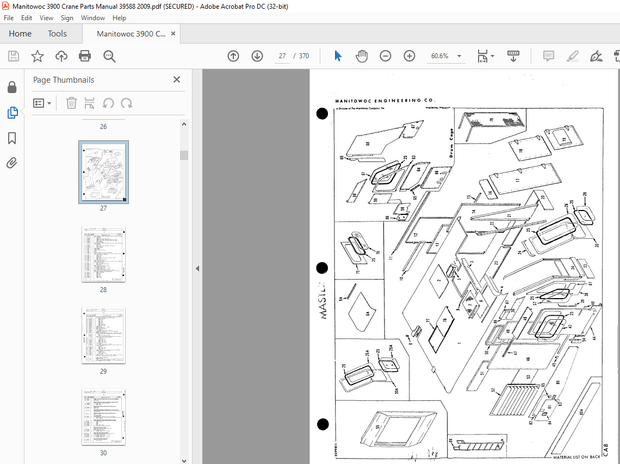Select the page 28 thumbnail
The image size is (620, 464).
coord(103,254)
